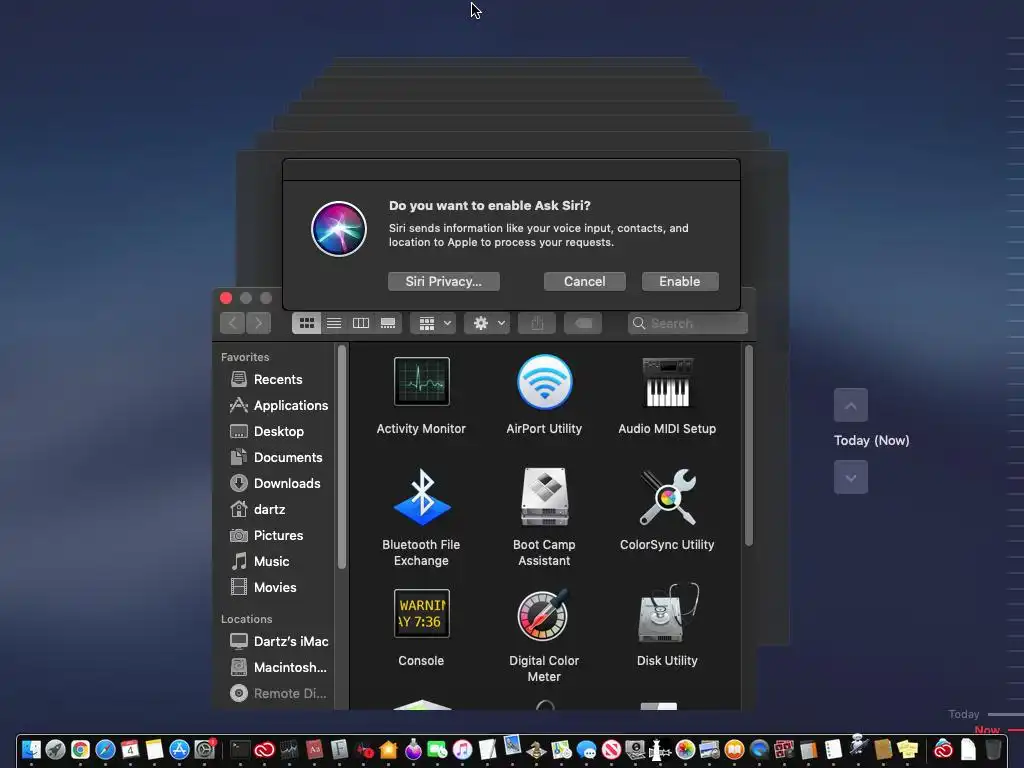Open Maps from the Dock
Screen dimensions: 1024x768
click(x=561, y=749)
